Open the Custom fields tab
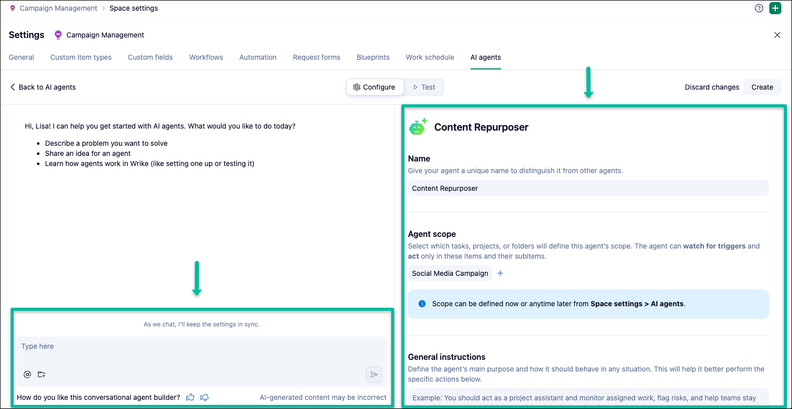Viewport: 792px width, 409px height. 150,57
